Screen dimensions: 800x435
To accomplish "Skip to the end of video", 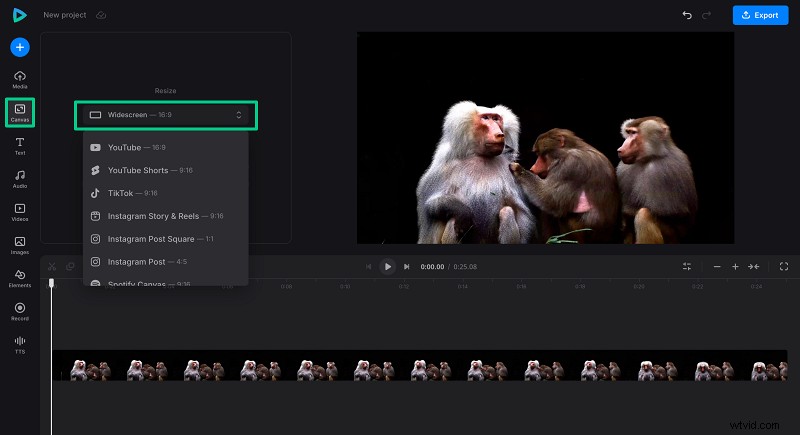I will (407, 267).
